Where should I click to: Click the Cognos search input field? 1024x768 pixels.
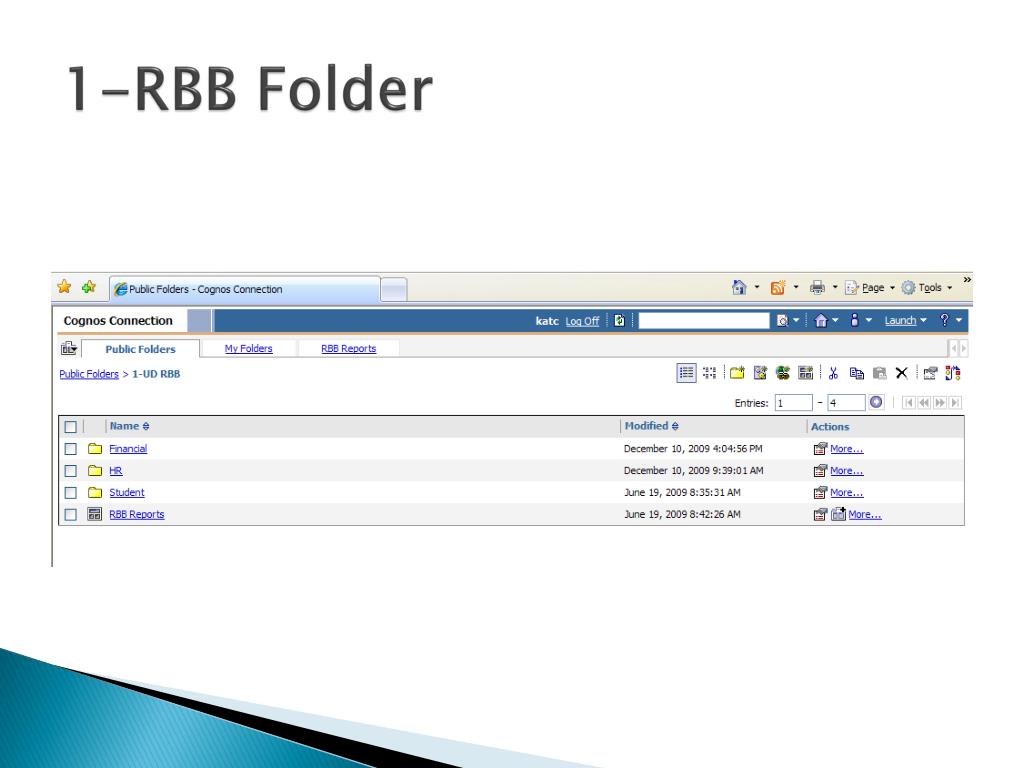click(704, 320)
